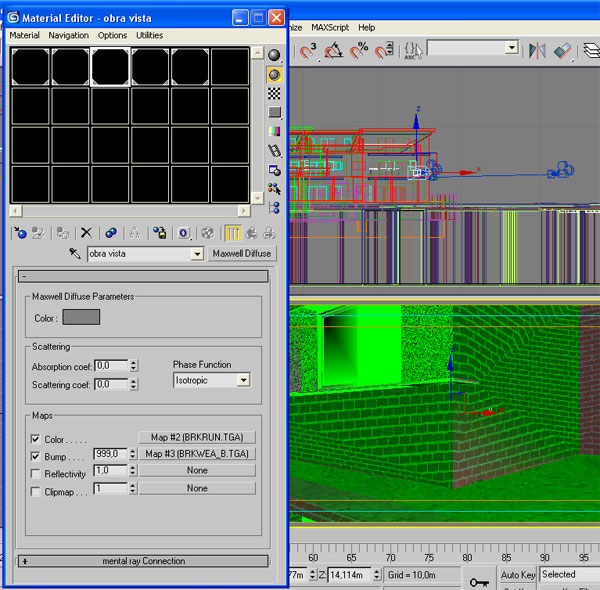
Task: Click the Map #2 (BRKRUN.TGA) button
Action: pyautogui.click(x=196, y=438)
